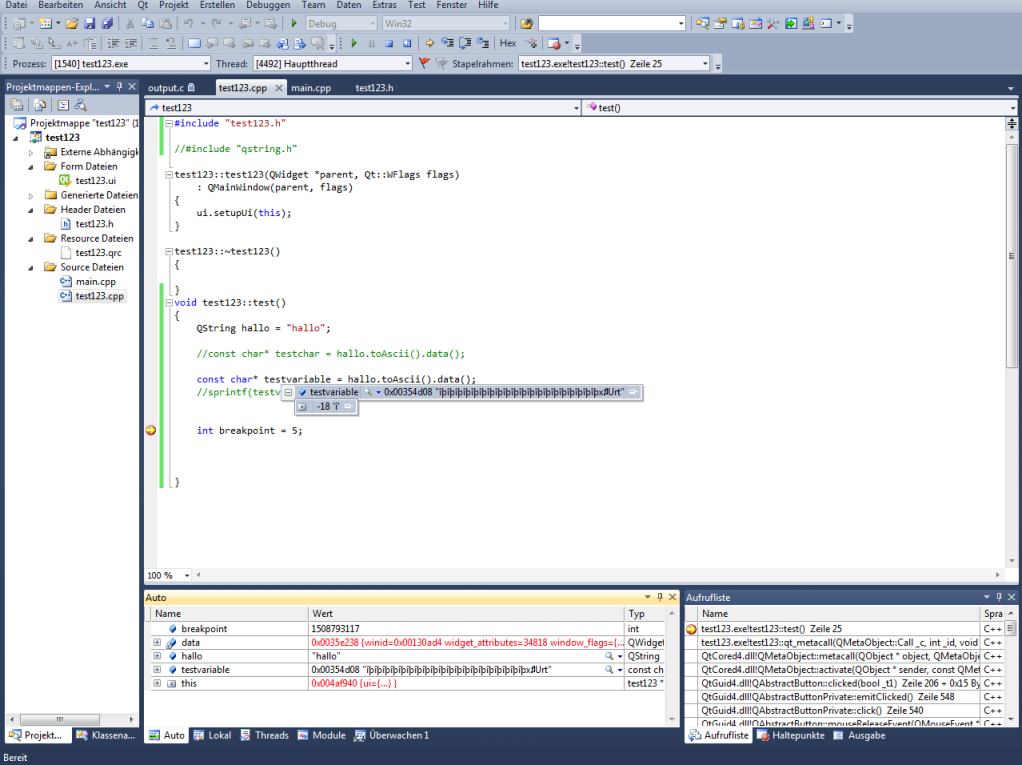Click the Save All toolbar icon
The image size is (1022, 765).
tap(106, 23)
